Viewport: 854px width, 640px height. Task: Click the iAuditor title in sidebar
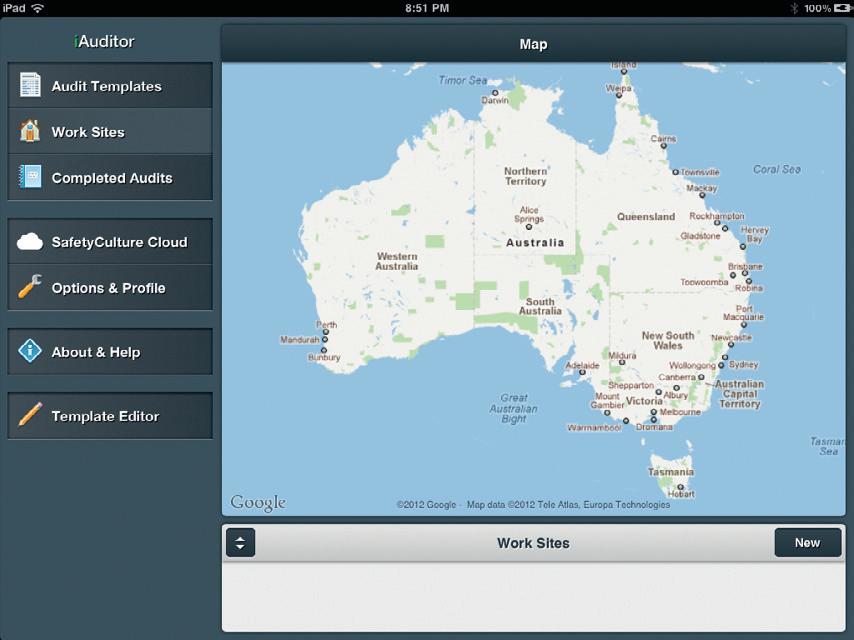click(104, 41)
